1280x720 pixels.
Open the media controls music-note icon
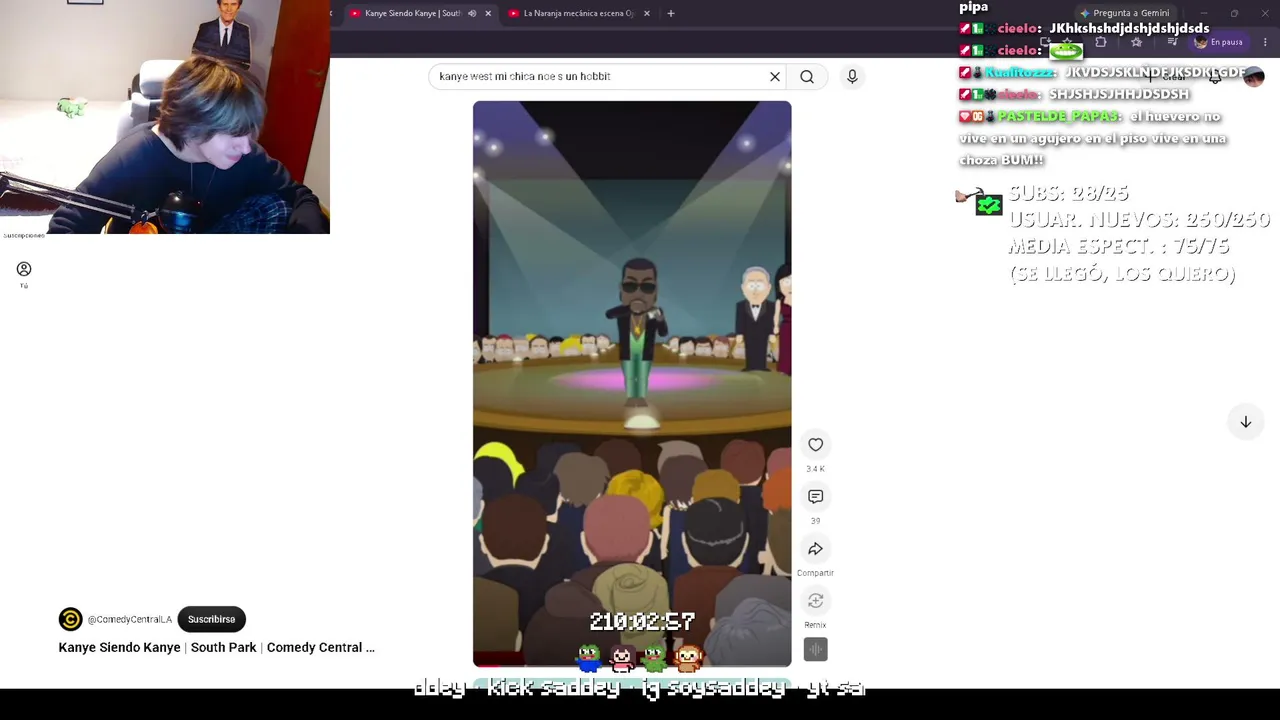(x=1172, y=42)
